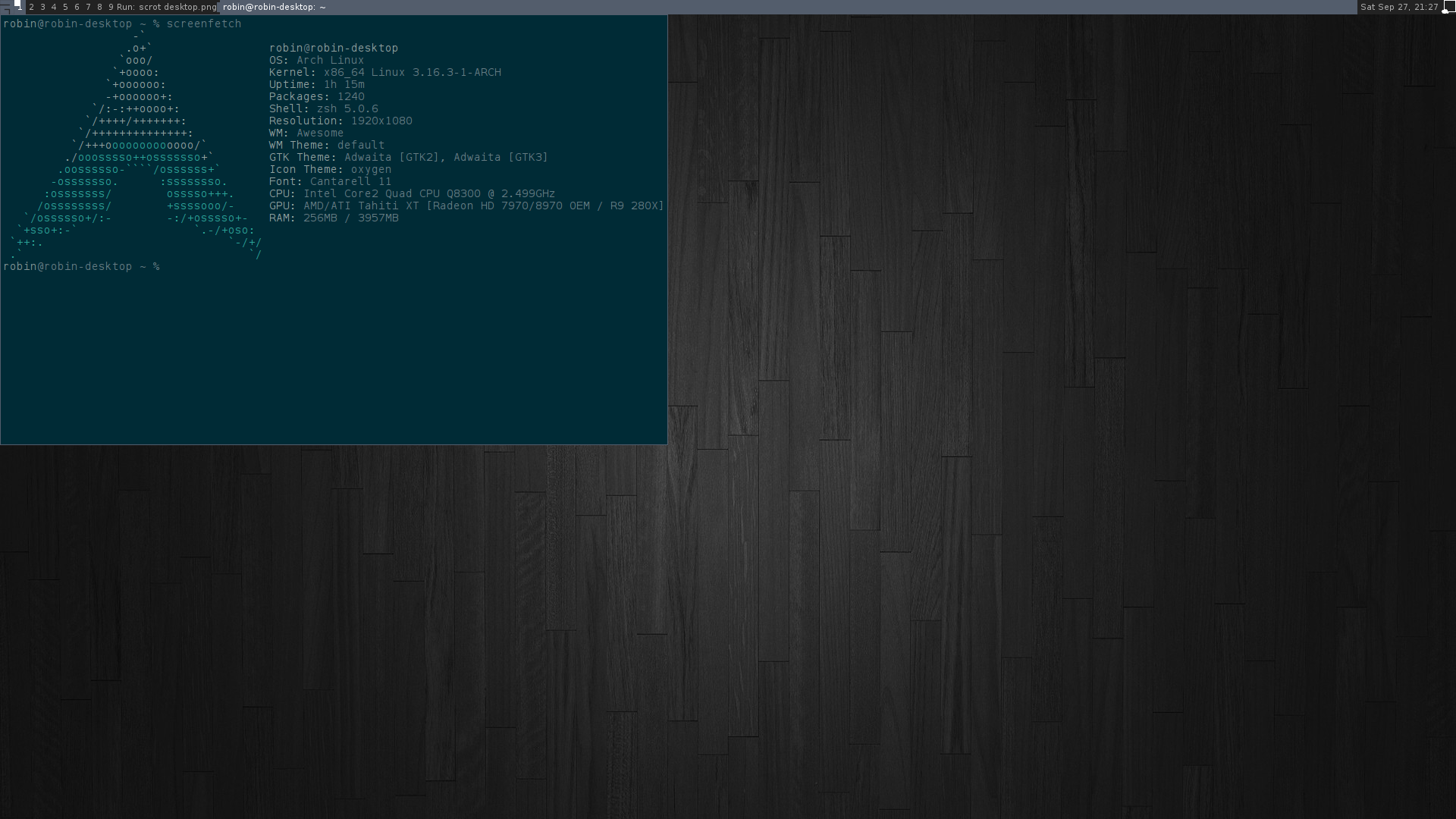1456x819 pixels.
Task: Click the 'Packages: 1240' line
Action: [316, 97]
